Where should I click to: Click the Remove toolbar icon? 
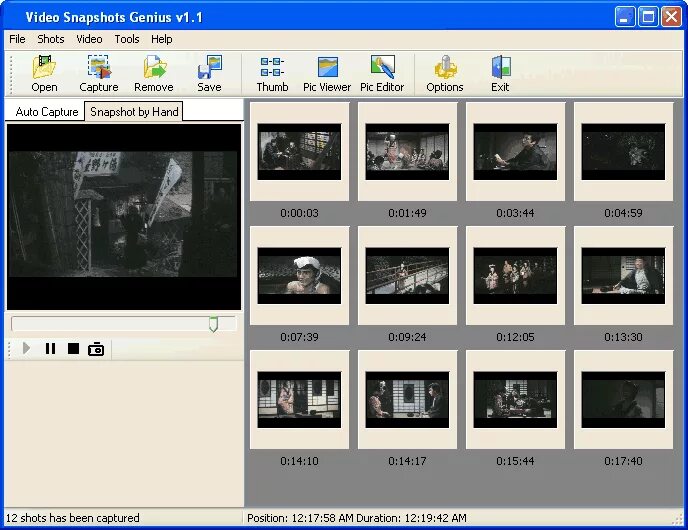coord(154,73)
